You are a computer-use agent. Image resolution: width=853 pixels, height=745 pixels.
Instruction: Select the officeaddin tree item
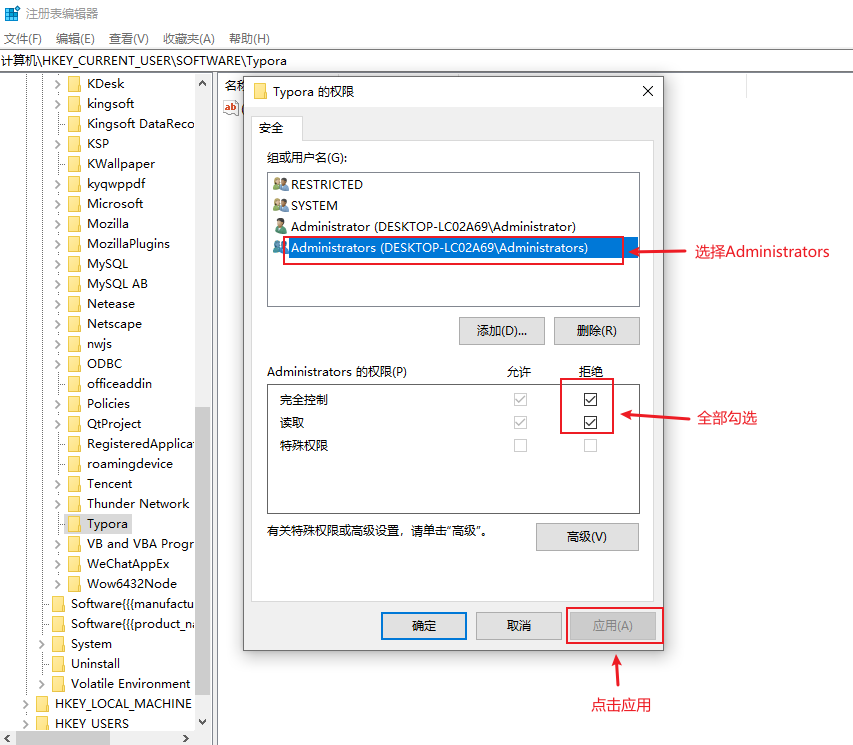click(x=120, y=384)
